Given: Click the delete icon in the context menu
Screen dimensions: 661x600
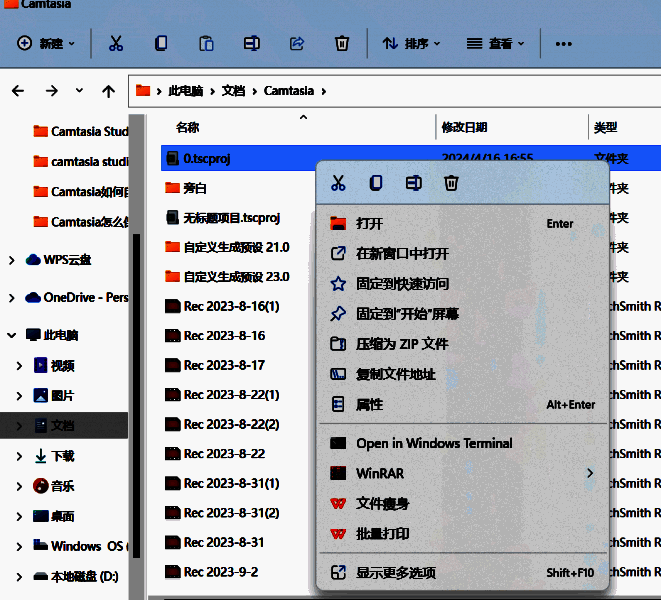Looking at the screenshot, I should (x=451, y=183).
